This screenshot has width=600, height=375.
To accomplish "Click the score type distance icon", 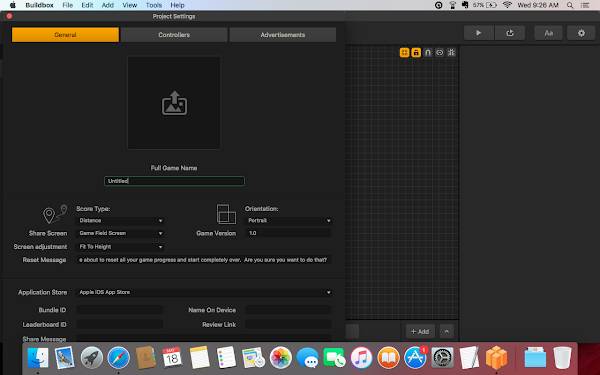I will pyautogui.click(x=55, y=214).
